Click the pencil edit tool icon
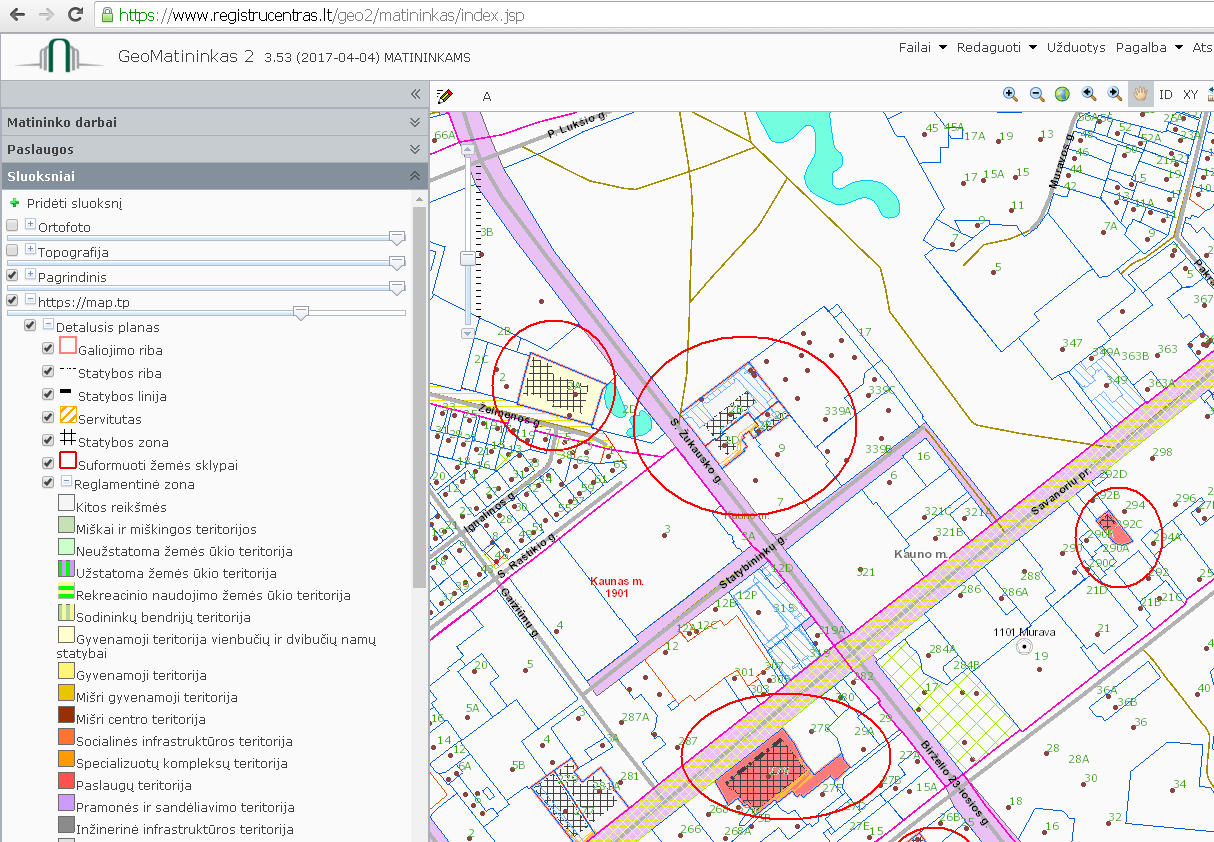This screenshot has width=1214, height=842. [x=445, y=96]
